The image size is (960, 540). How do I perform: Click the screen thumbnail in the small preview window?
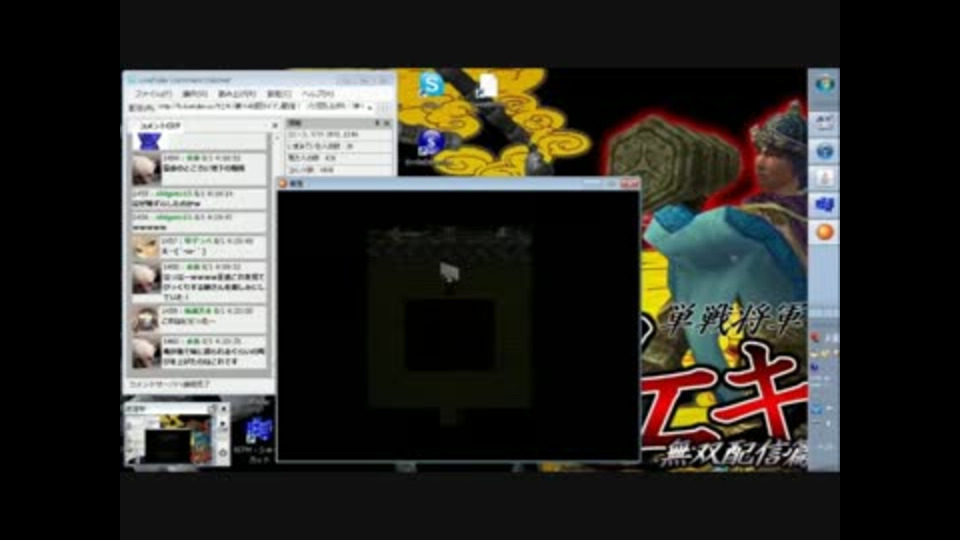coord(169,439)
